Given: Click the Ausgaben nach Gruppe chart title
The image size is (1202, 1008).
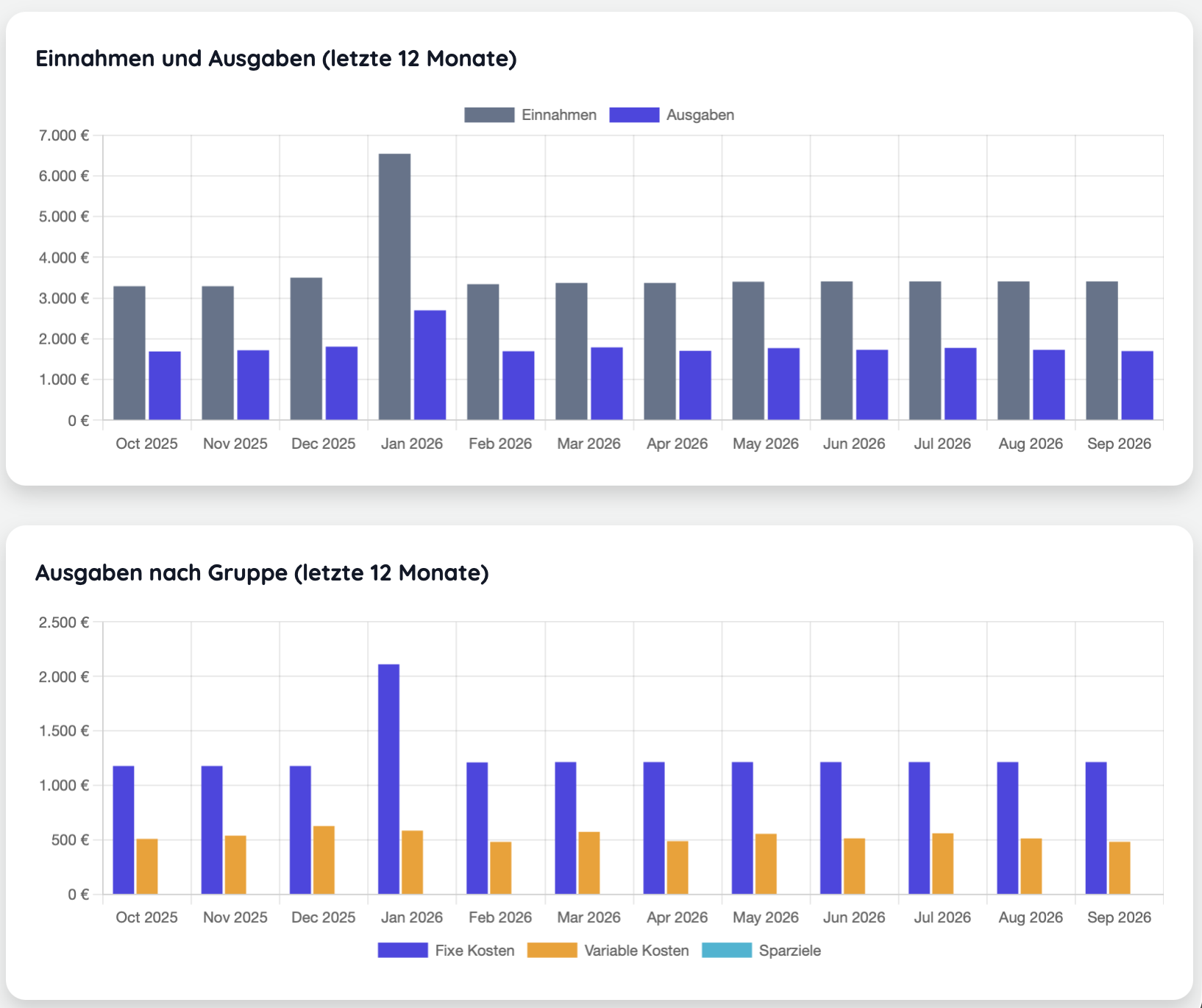Looking at the screenshot, I should click(262, 572).
